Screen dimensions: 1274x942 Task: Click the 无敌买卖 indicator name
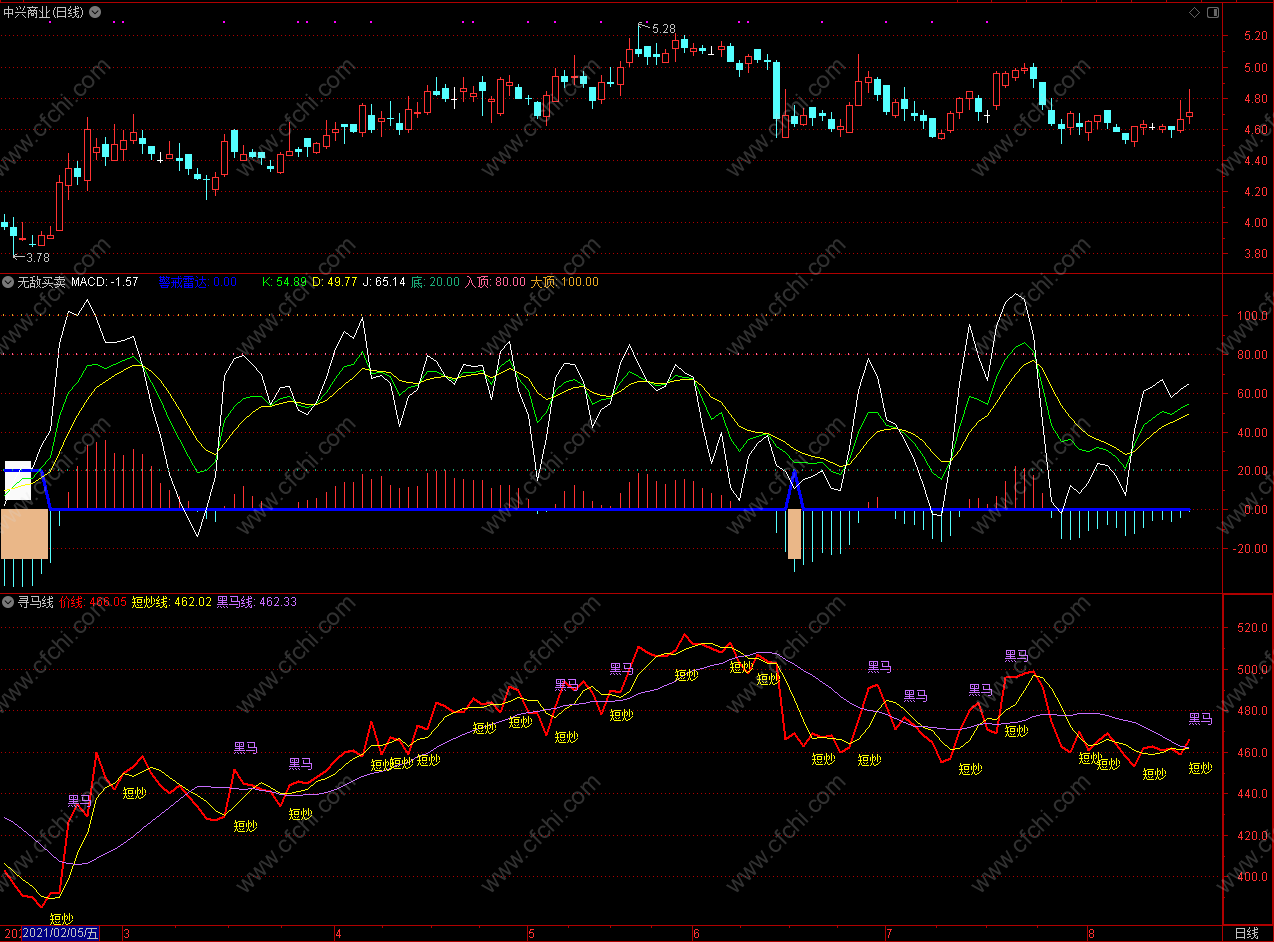click(42, 282)
